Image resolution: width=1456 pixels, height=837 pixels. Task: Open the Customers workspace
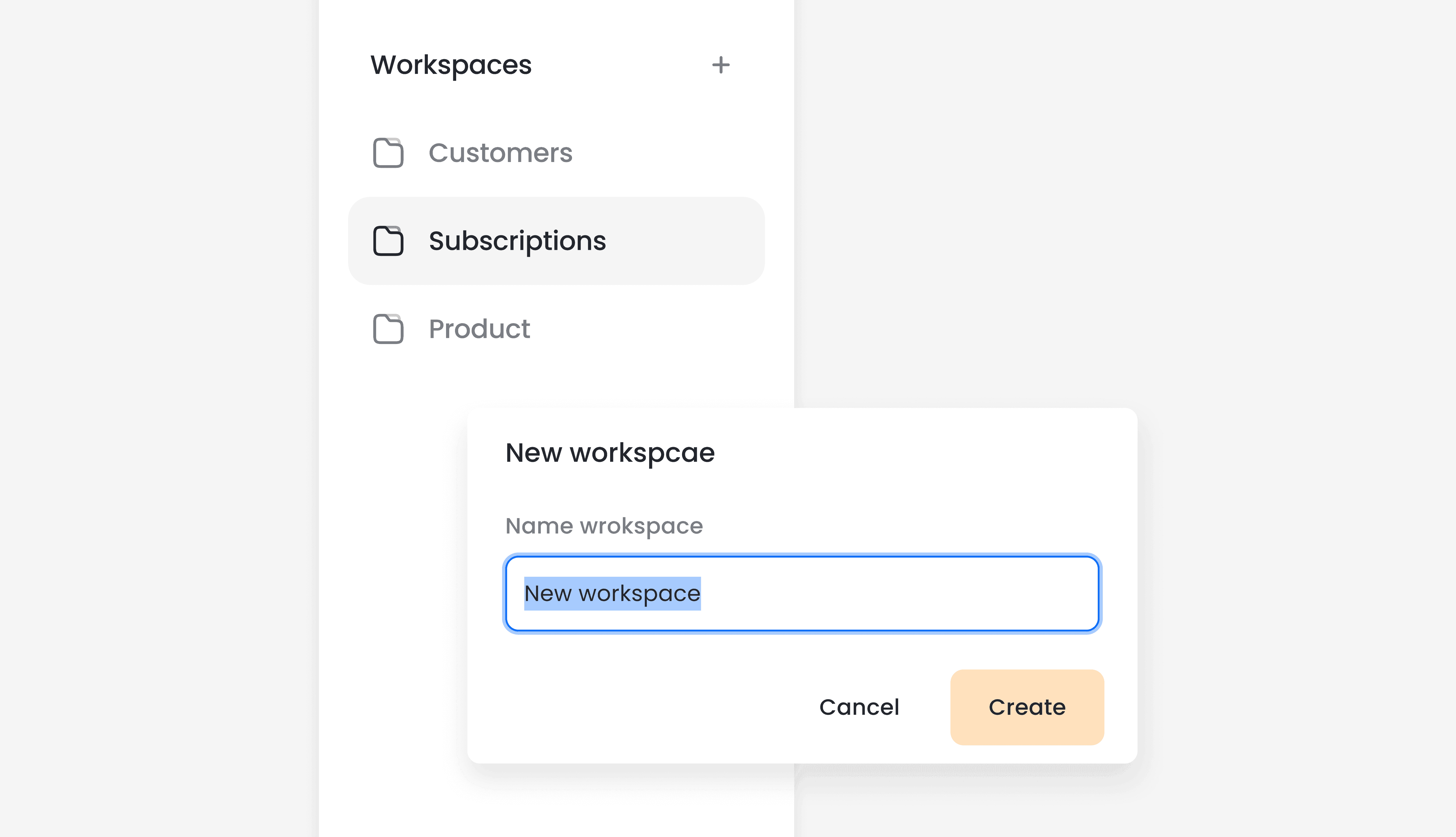(500, 153)
